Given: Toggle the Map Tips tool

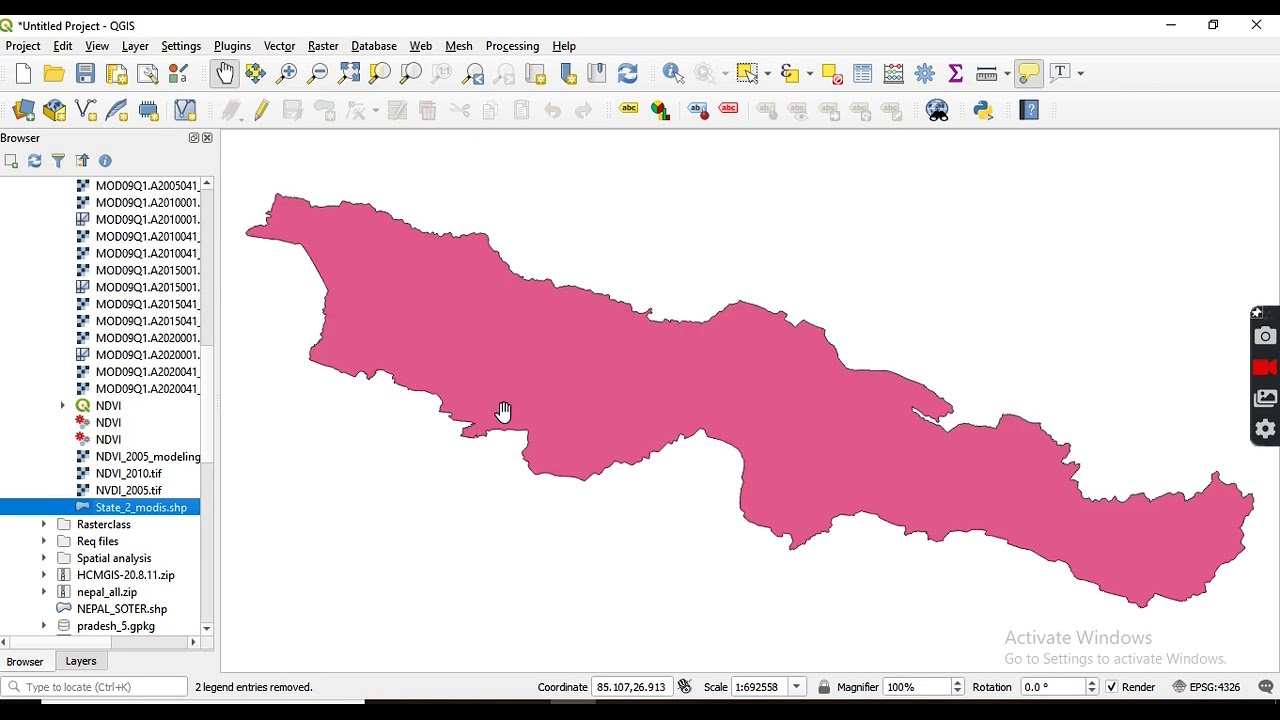Looking at the screenshot, I should (1029, 73).
